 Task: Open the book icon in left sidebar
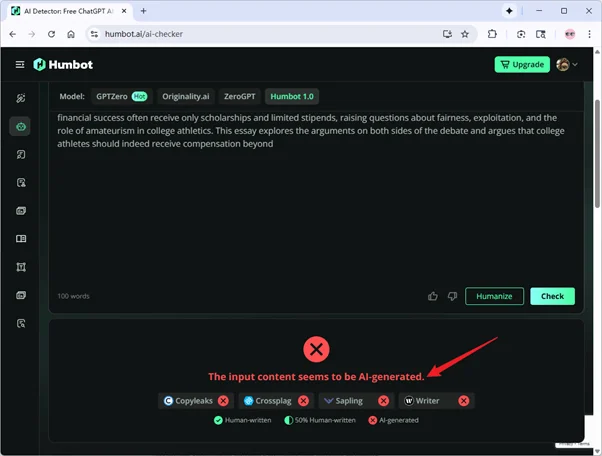coord(20,239)
